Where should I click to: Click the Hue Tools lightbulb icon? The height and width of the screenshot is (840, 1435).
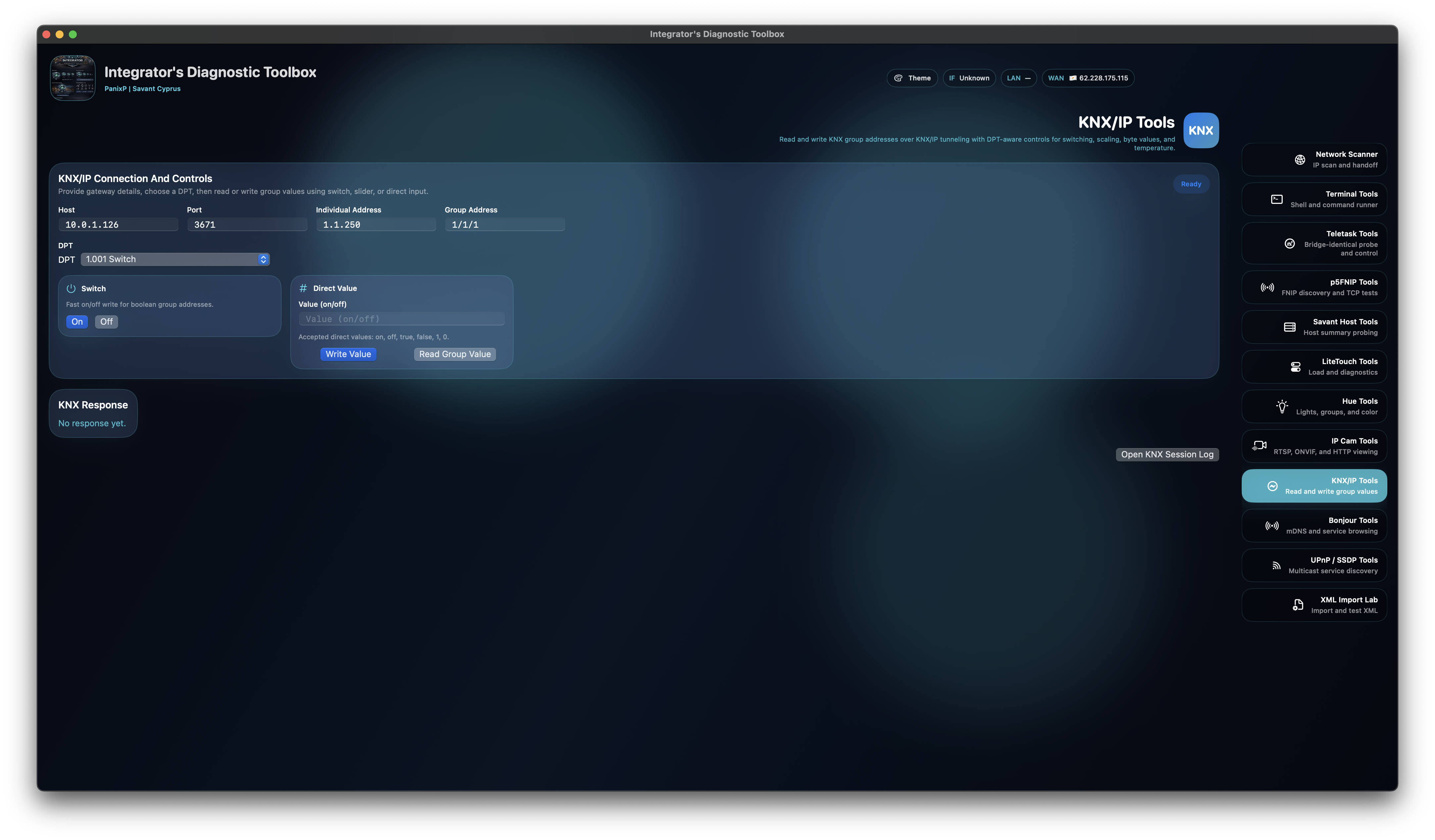[1282, 407]
